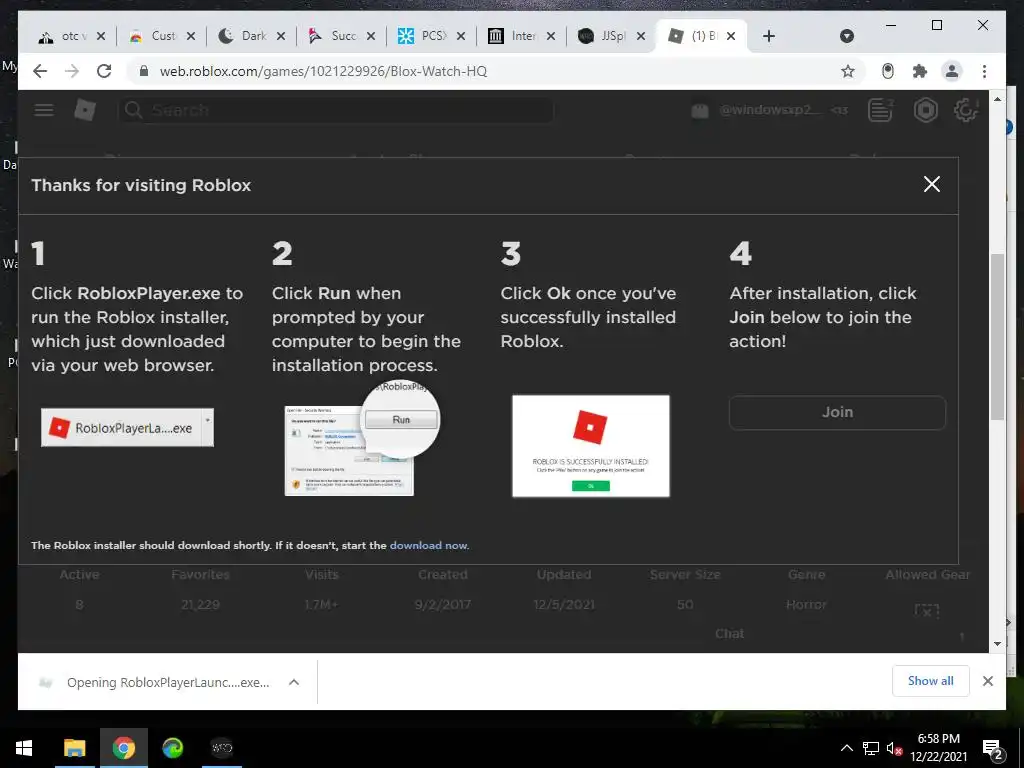Click the muted volume icon in tray
The height and width of the screenshot is (768, 1024).
(x=895, y=748)
